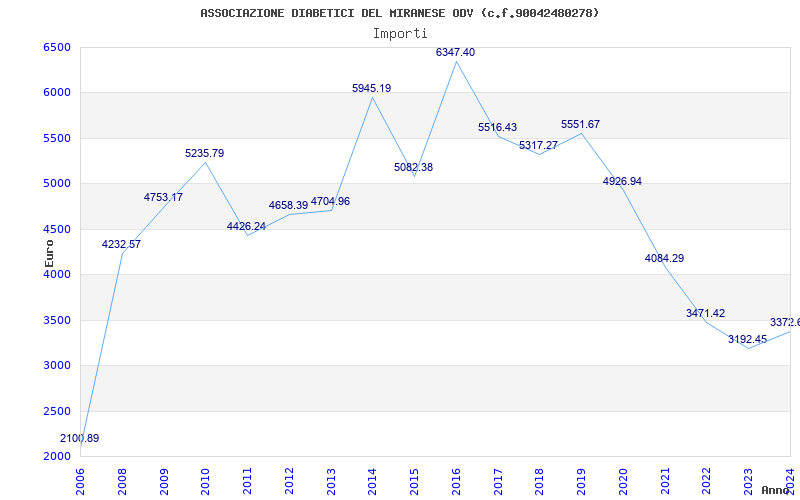Screen dimensions: 800x500
Task: Click the 2500 y-axis tick label
Action: click(x=57, y=411)
